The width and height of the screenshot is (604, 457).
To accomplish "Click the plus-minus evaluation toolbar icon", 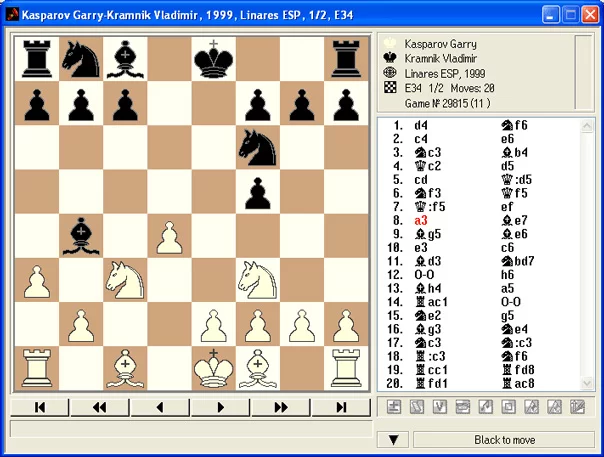I will click(x=394, y=407).
